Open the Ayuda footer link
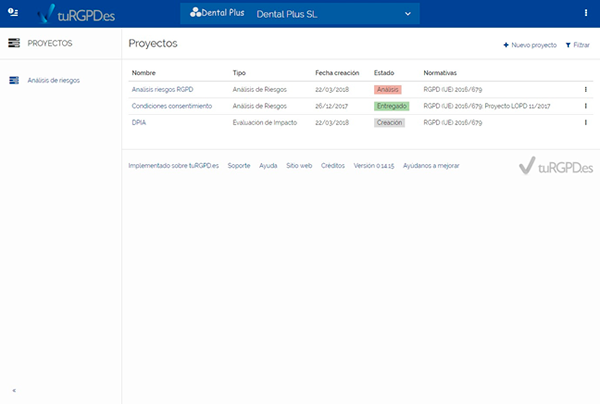This screenshot has height=404, width=600. (x=268, y=166)
